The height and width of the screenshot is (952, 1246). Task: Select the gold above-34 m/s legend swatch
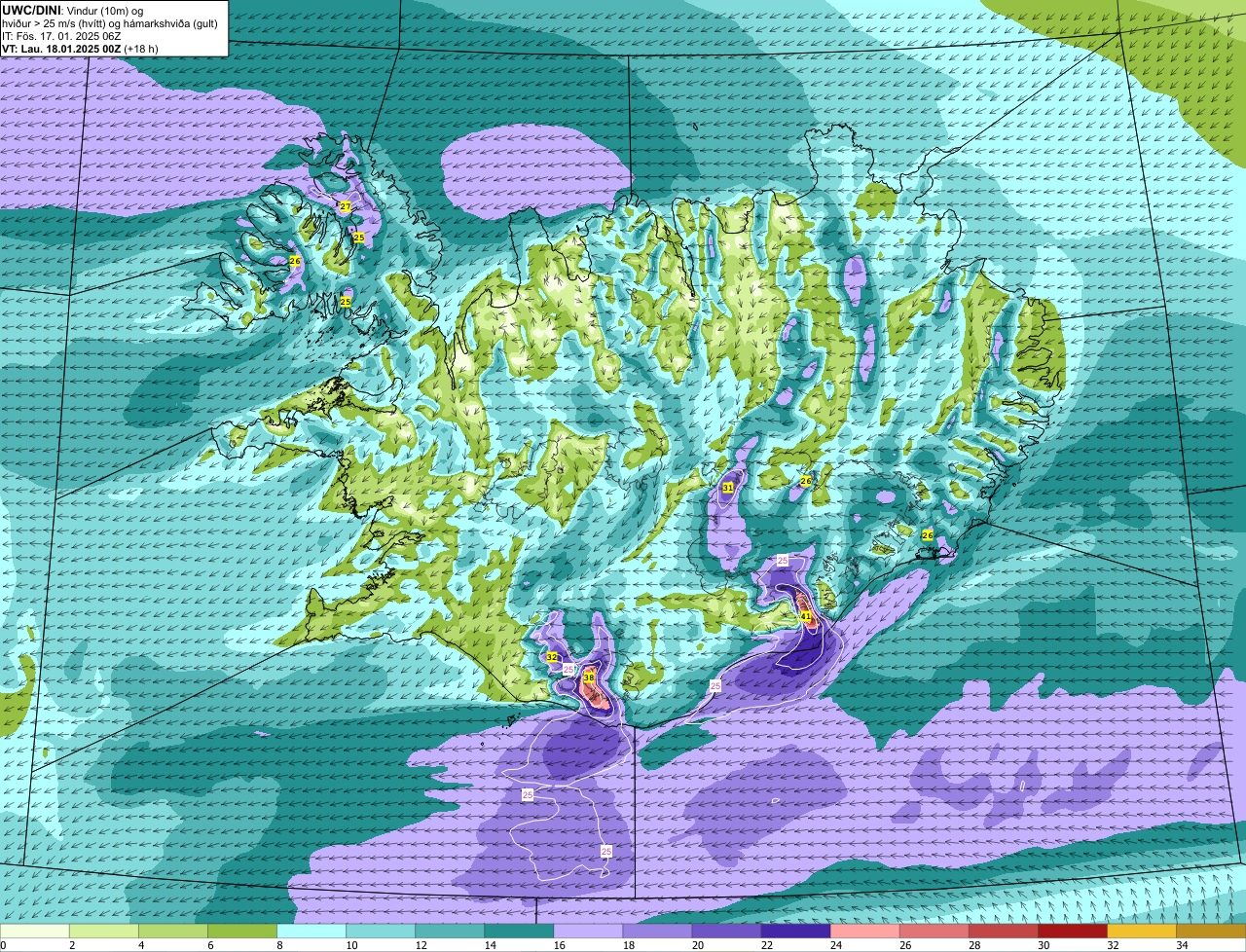[x=1211, y=932]
